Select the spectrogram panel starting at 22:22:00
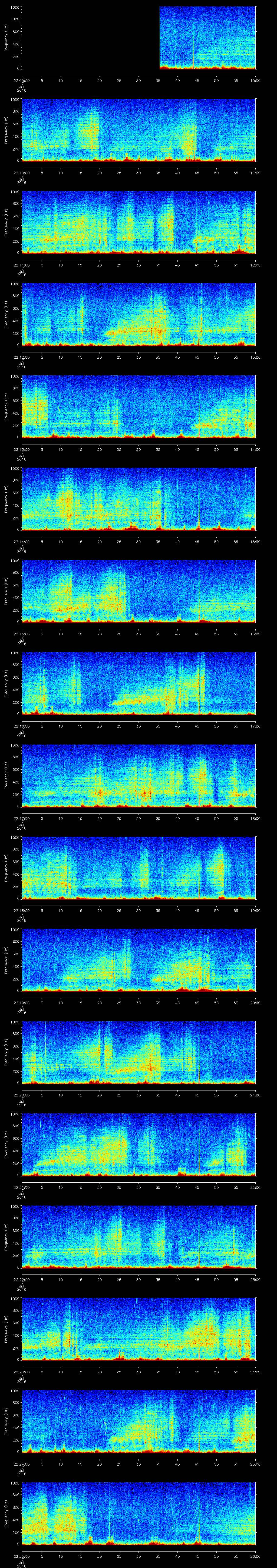The height and width of the screenshot is (1568, 277). pos(138,1237)
